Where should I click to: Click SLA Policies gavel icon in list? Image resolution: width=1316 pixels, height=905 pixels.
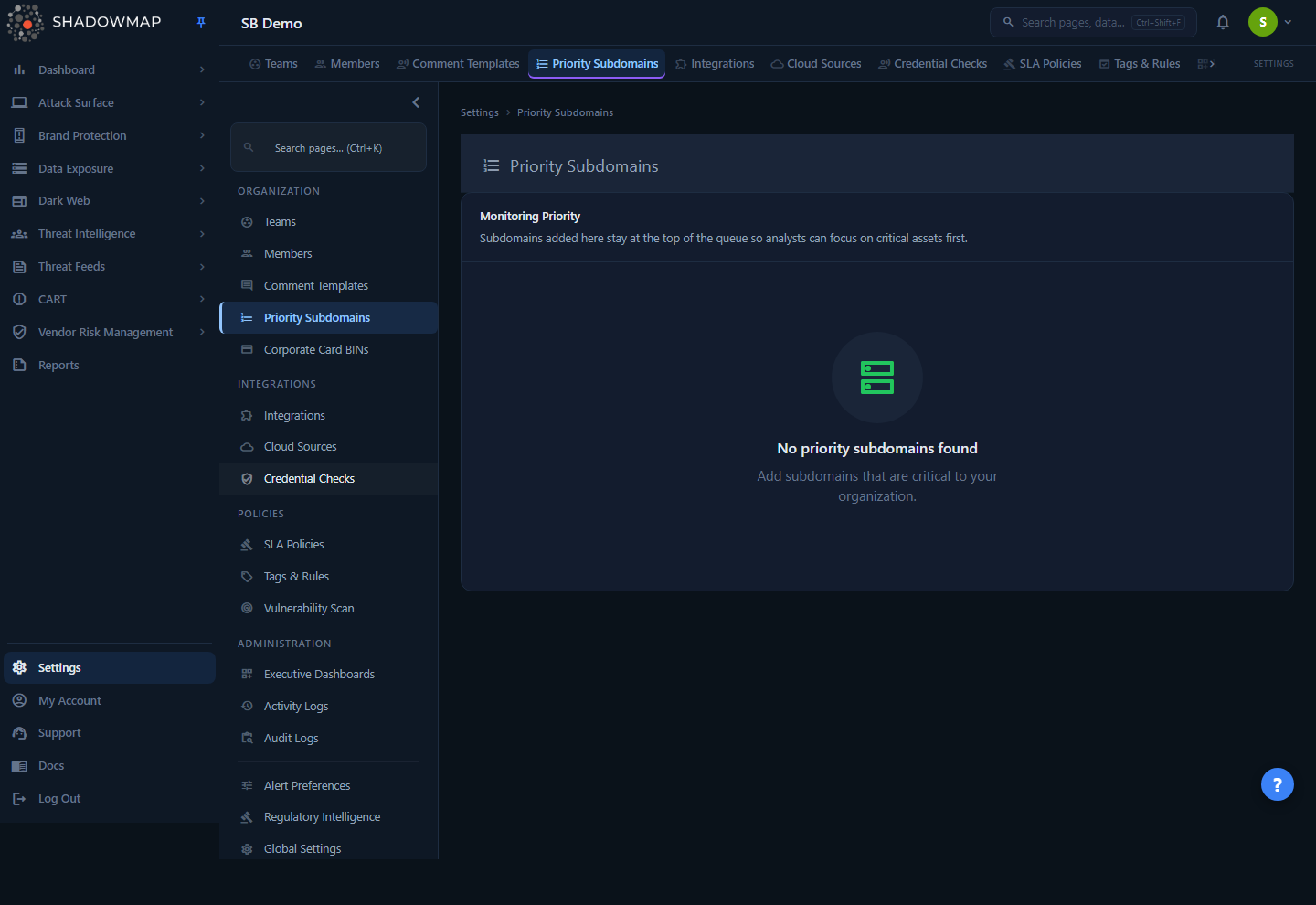click(247, 545)
